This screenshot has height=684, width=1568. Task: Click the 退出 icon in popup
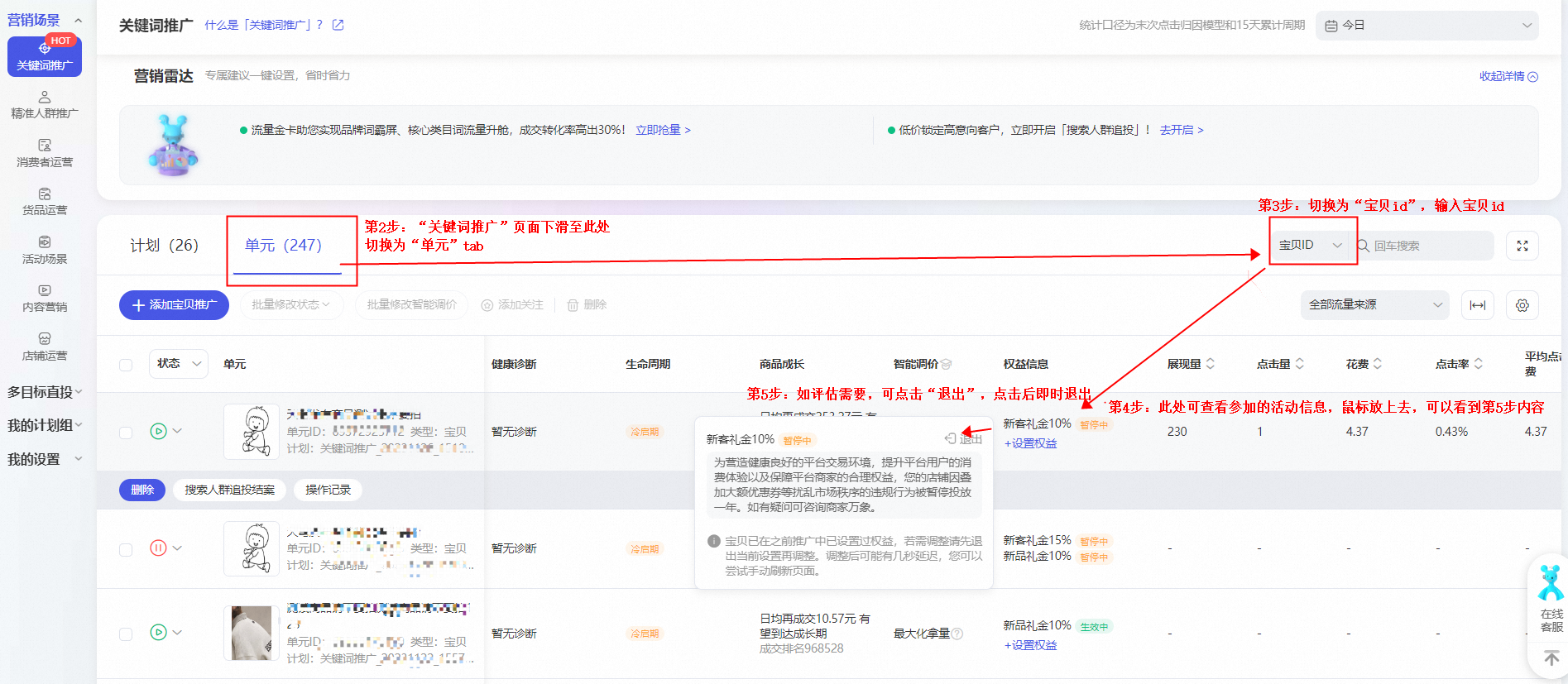[x=951, y=438]
